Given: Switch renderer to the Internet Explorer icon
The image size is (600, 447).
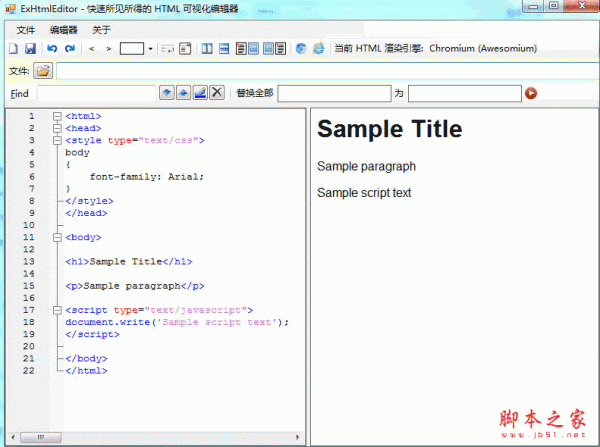Looking at the screenshot, I should tap(318, 48).
